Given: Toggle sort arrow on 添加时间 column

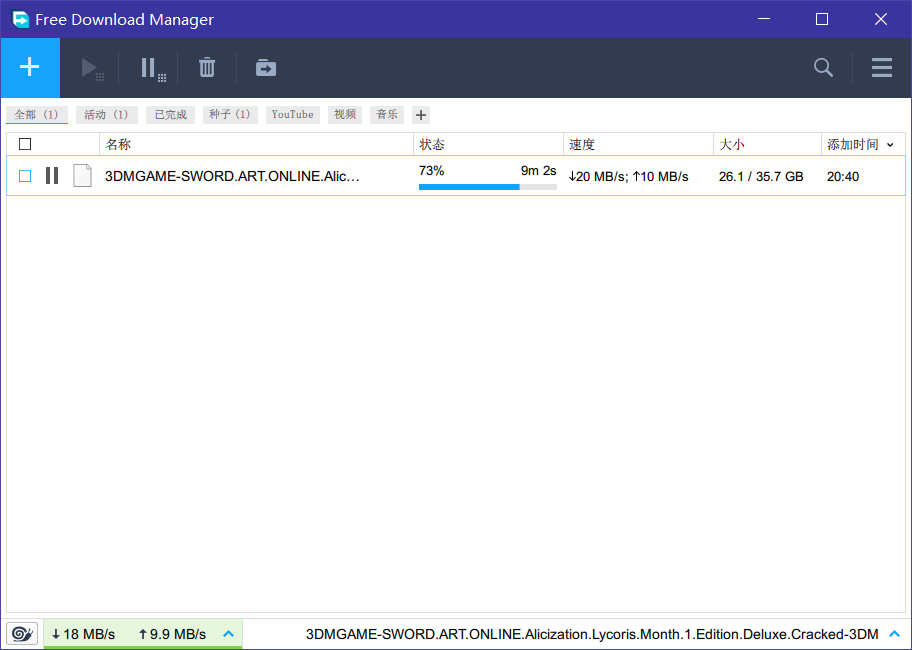Looking at the screenshot, I should click(x=890, y=145).
